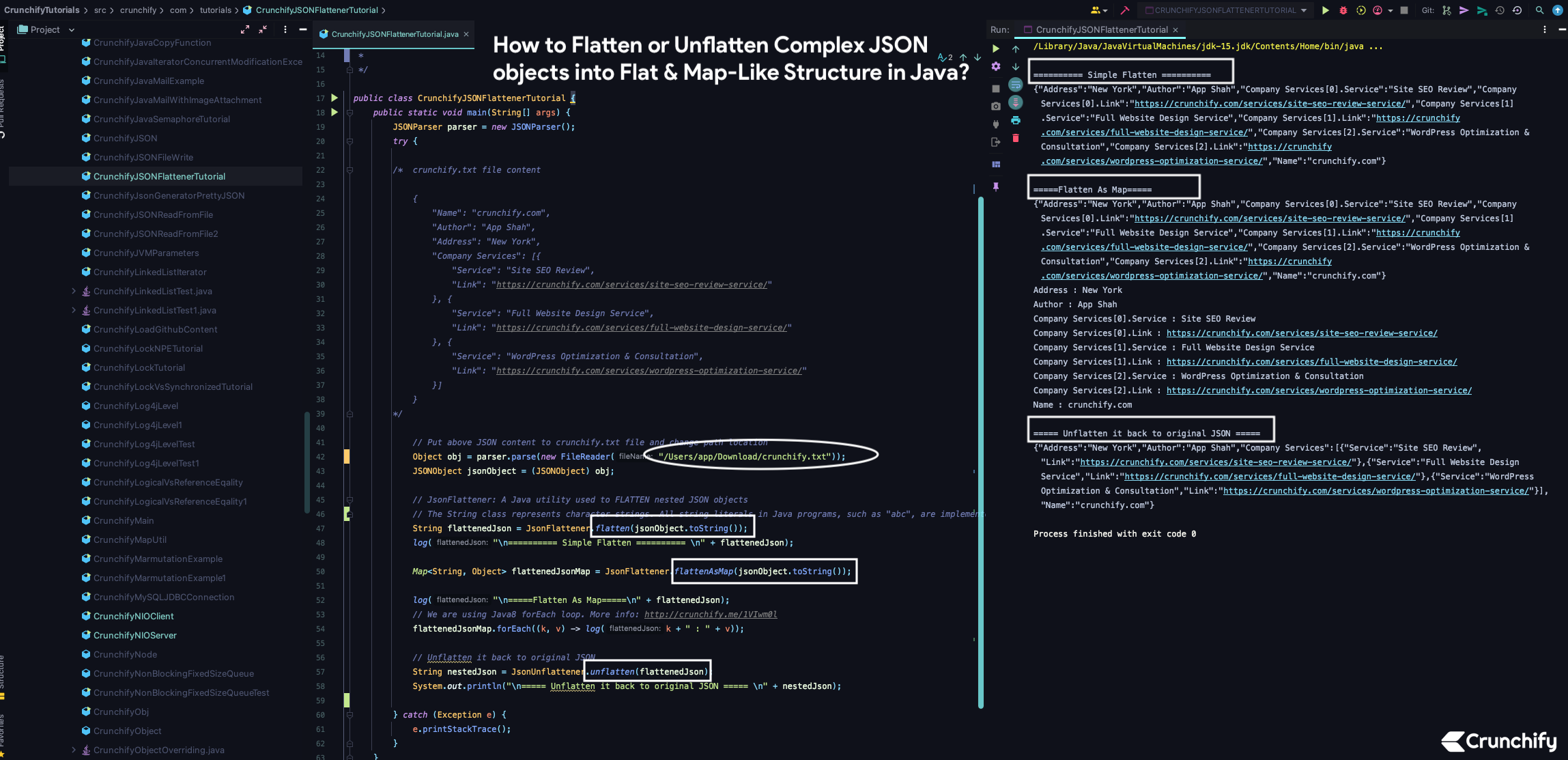
Task: Open the Git branches icon after 'Git:'
Action: [x=1446, y=10]
